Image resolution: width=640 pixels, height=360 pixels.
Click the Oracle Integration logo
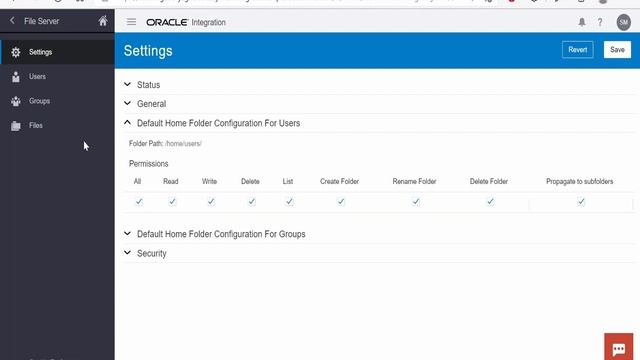pos(186,22)
